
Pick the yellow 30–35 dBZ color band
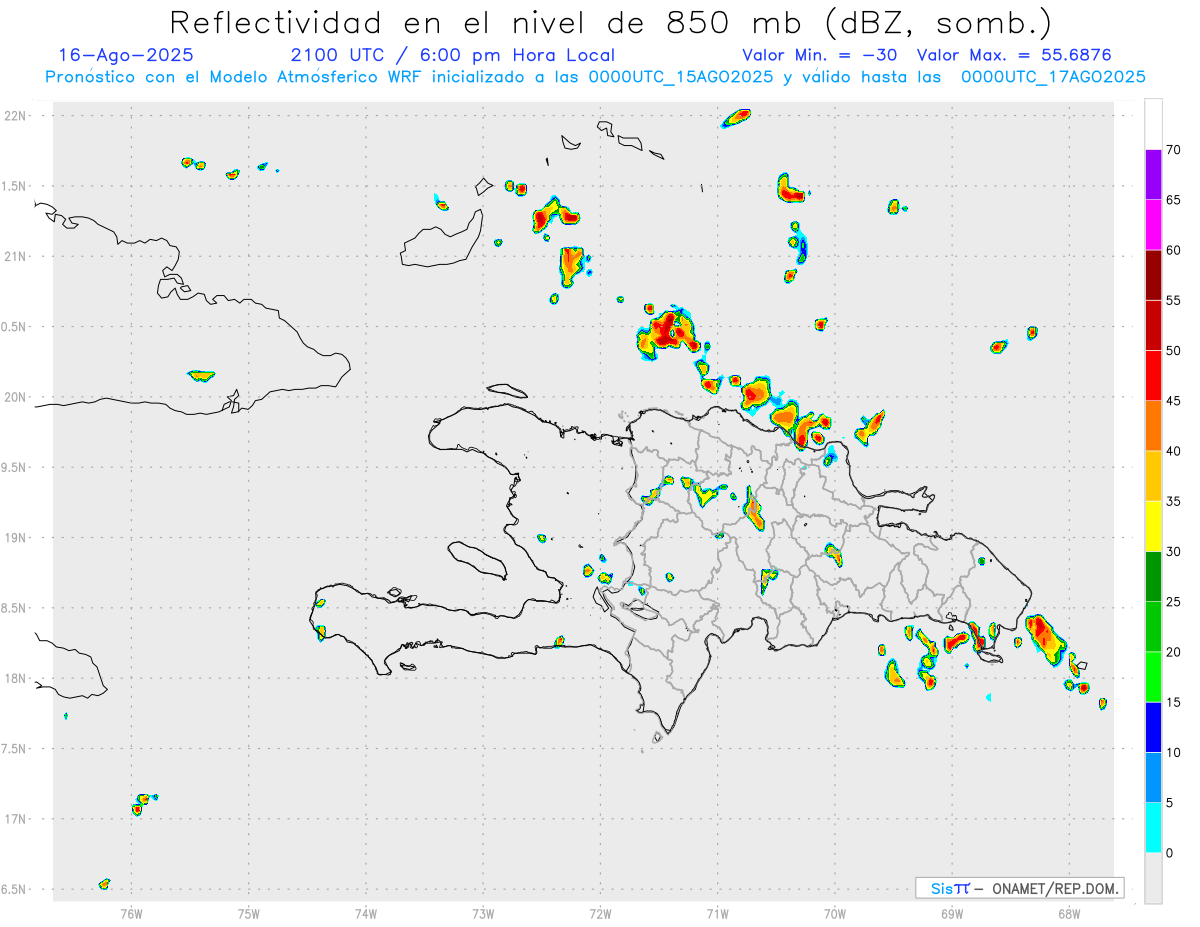click(1153, 526)
